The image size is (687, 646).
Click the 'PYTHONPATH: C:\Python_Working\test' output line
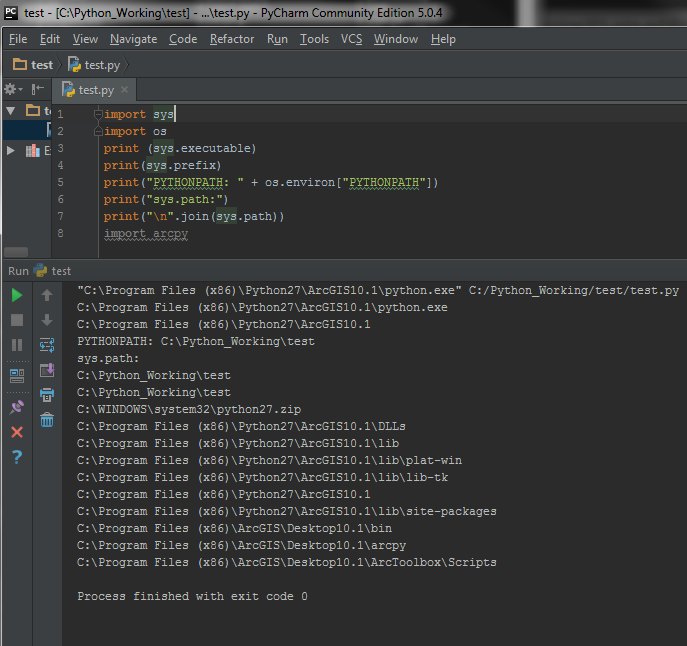(196, 341)
